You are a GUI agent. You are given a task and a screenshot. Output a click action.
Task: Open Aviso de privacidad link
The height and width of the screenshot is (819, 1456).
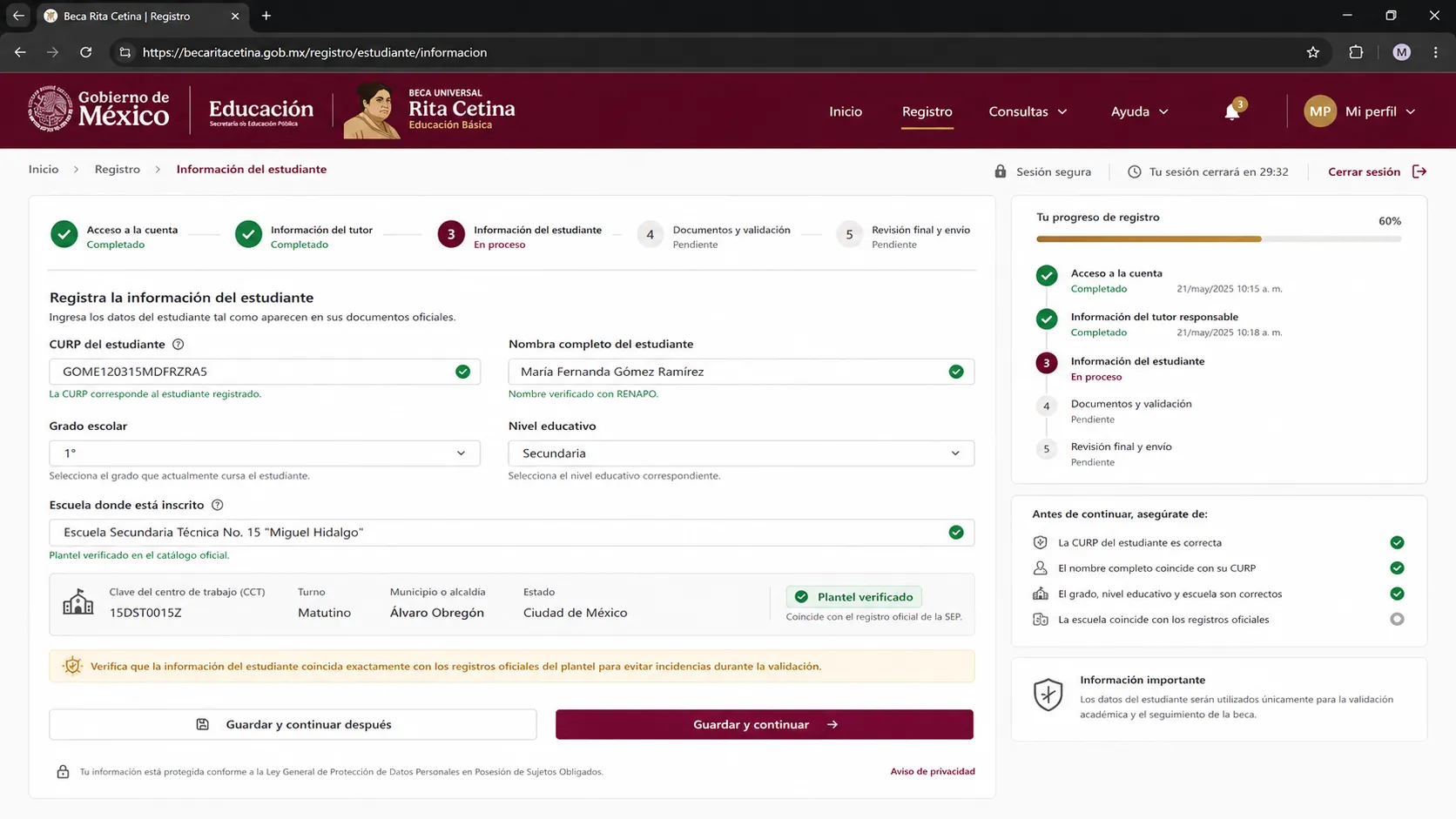[x=932, y=772]
